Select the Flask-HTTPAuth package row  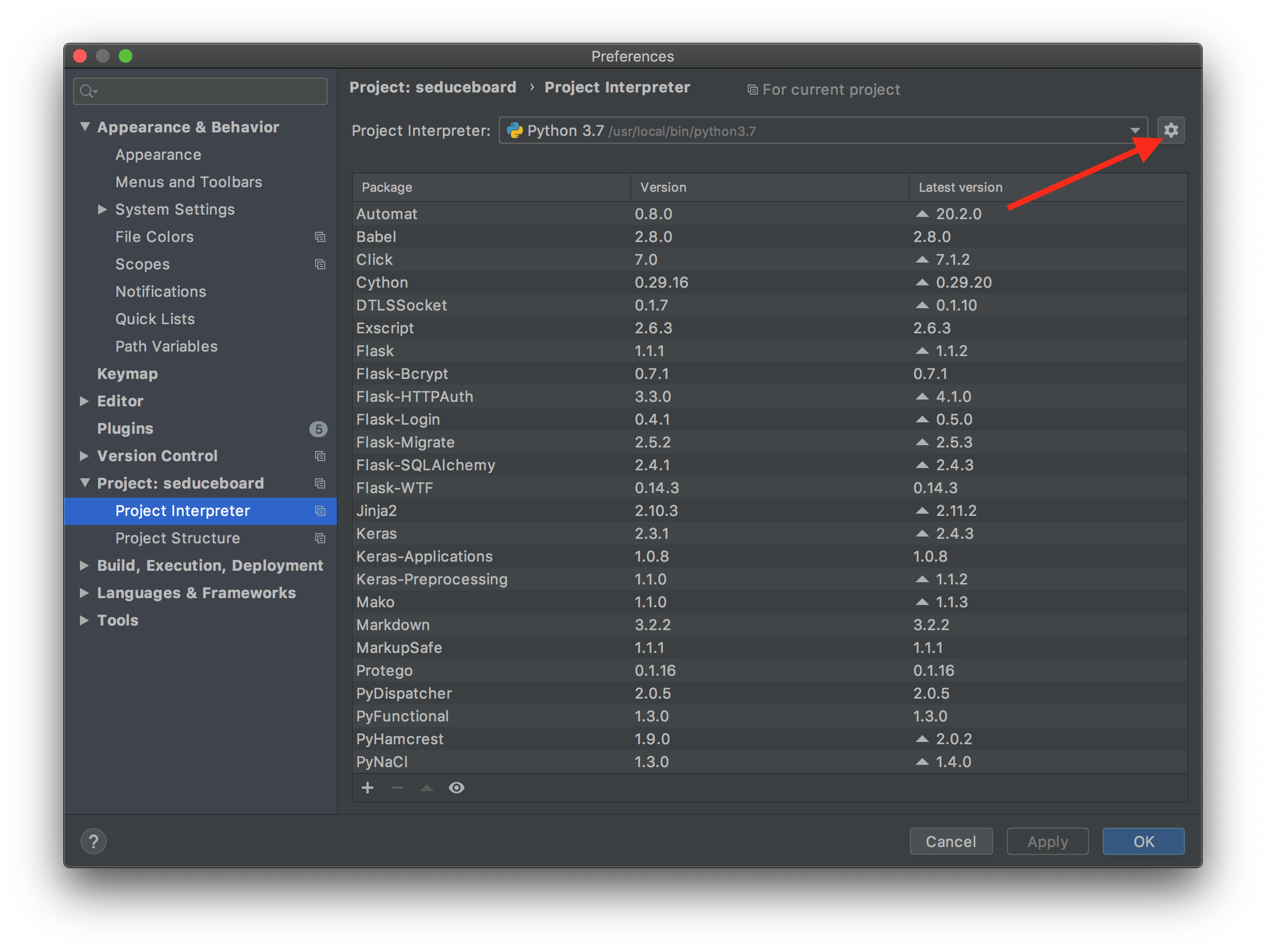click(x=769, y=397)
